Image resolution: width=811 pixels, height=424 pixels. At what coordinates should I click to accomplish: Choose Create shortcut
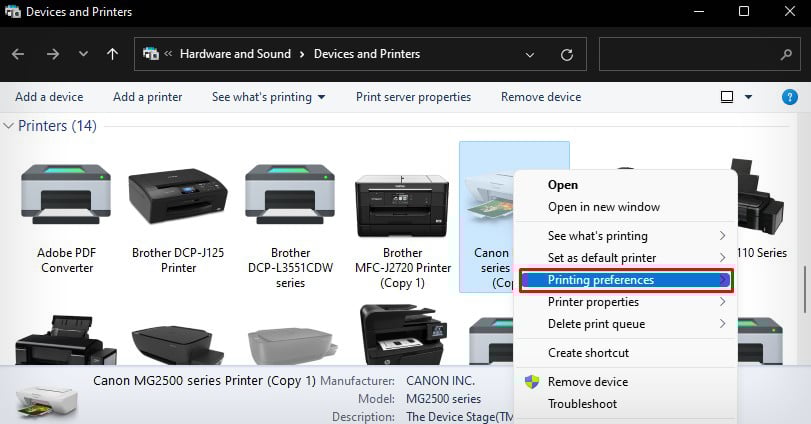click(589, 353)
